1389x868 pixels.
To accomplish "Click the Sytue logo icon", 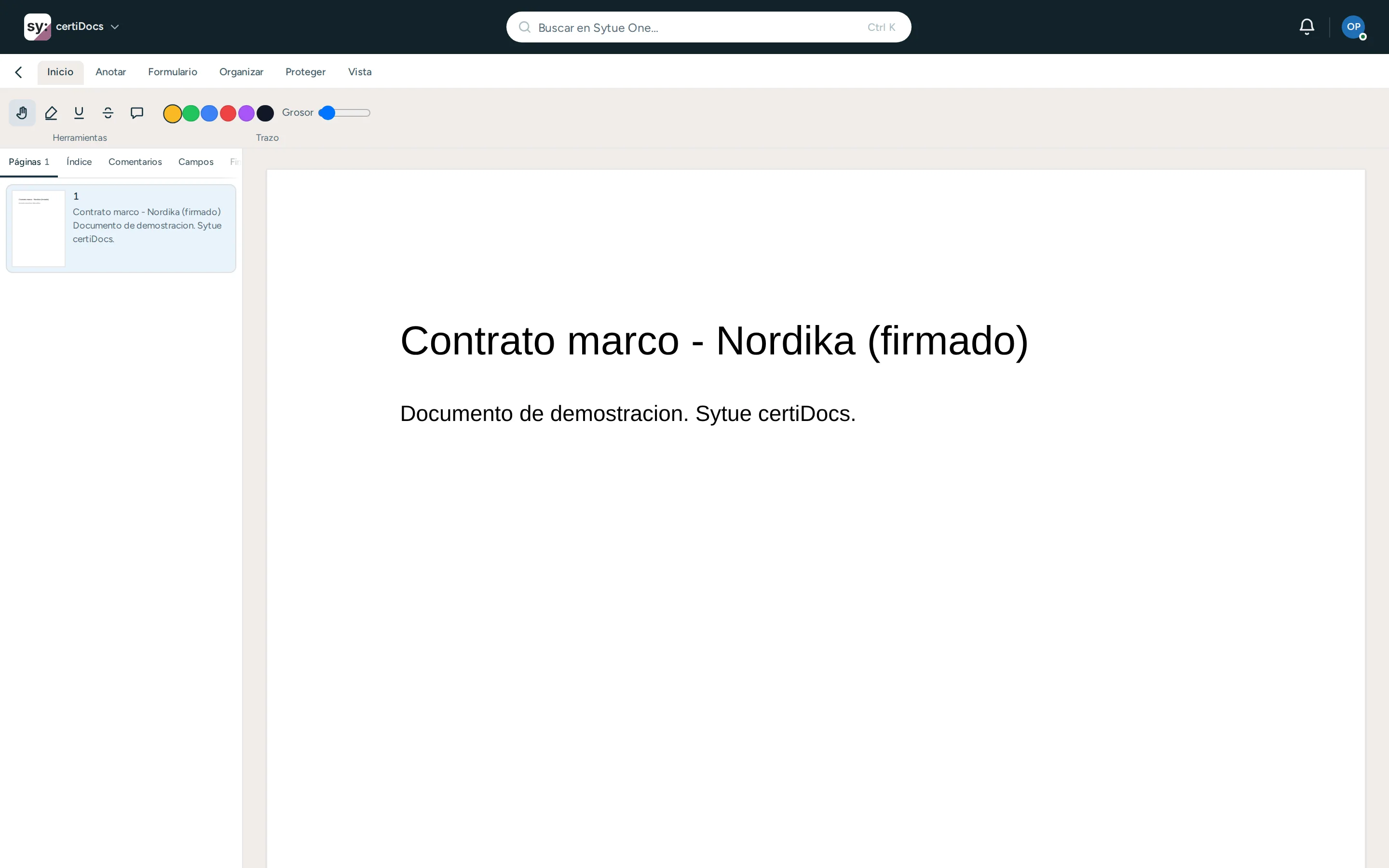I will coord(37,27).
